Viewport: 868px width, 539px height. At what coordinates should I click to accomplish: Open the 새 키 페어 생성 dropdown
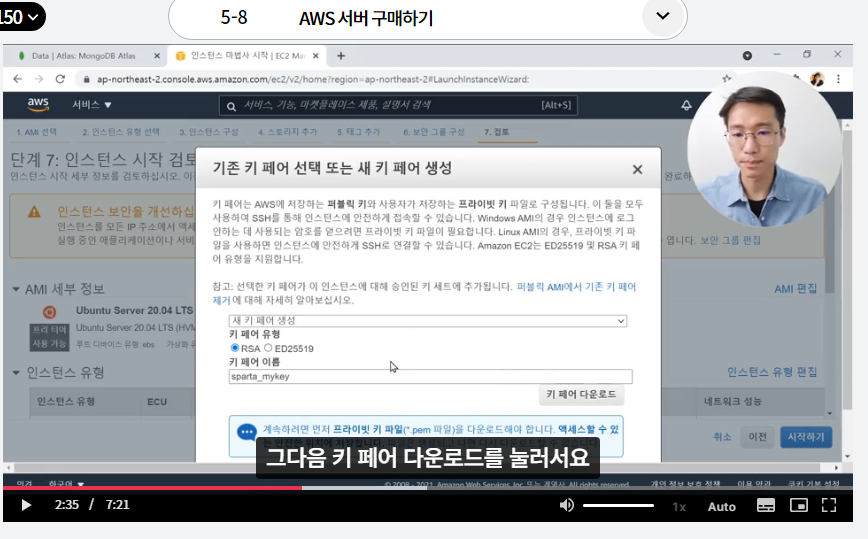428,321
